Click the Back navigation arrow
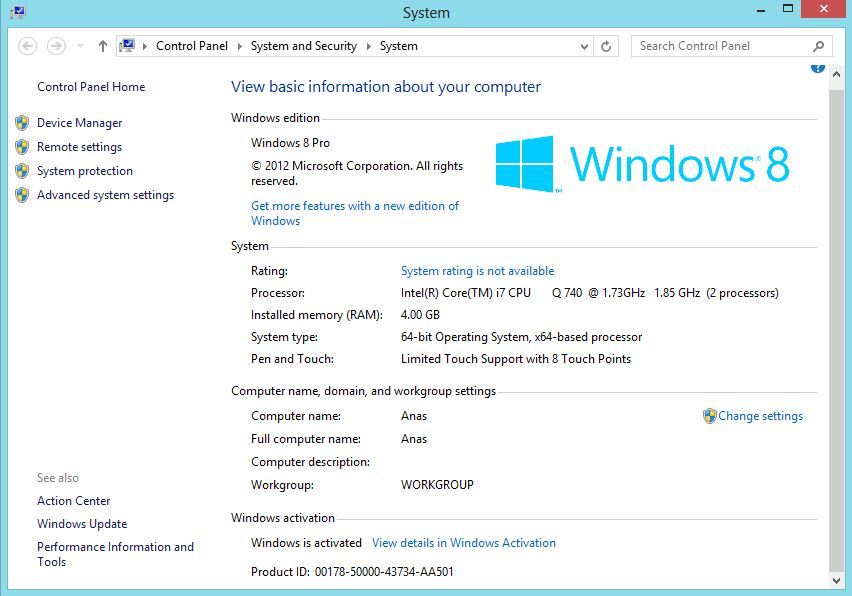Screen dimensions: 852x596 (x=27, y=46)
